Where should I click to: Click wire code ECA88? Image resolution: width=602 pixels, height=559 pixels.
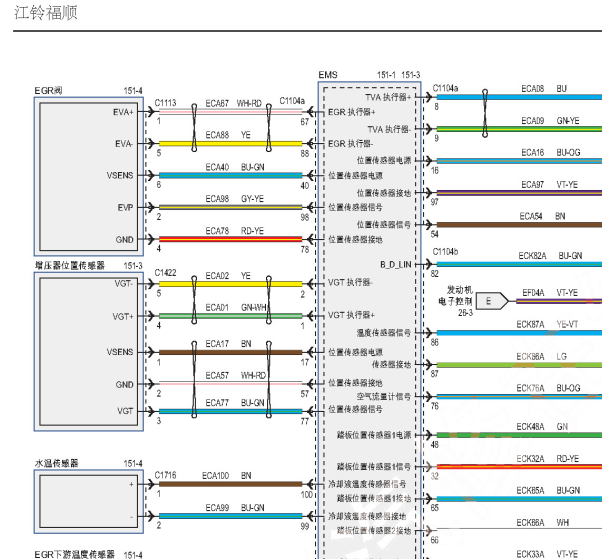coord(217,135)
